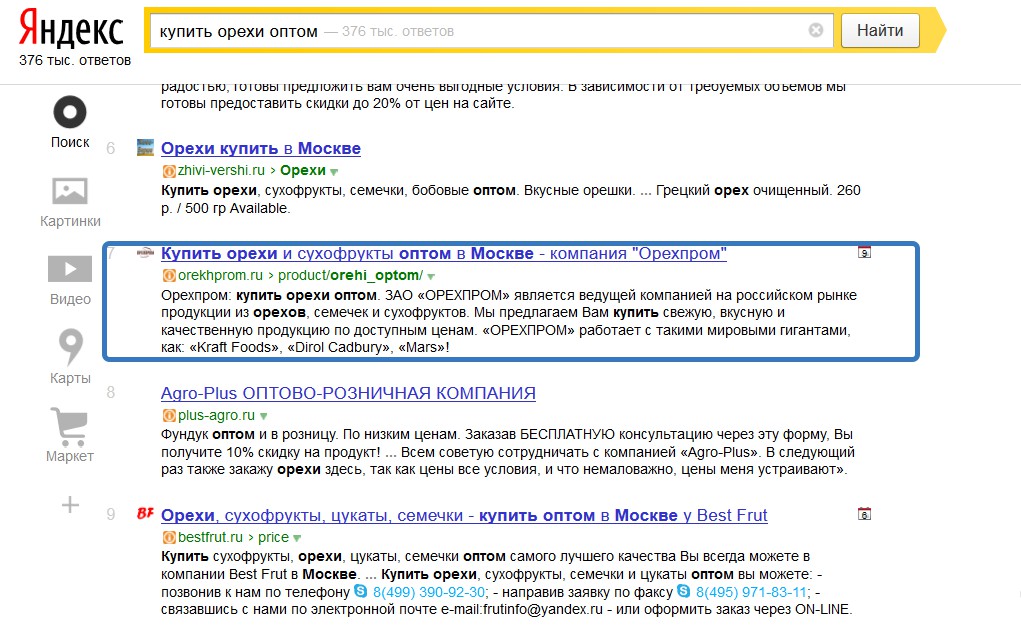Image resolution: width=1021 pixels, height=632 pixels.
Task: Click the orekhprom.ru domain link
Action: (x=220, y=275)
